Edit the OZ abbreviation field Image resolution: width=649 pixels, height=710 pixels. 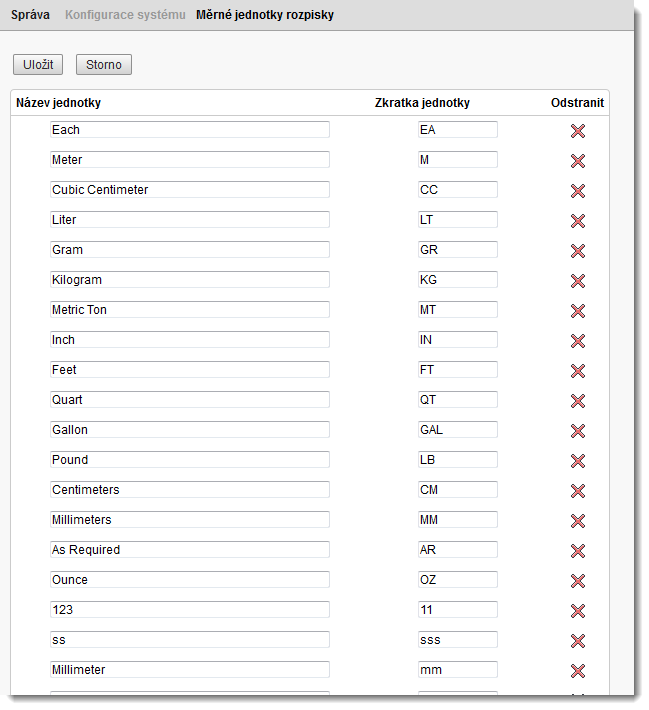click(457, 580)
